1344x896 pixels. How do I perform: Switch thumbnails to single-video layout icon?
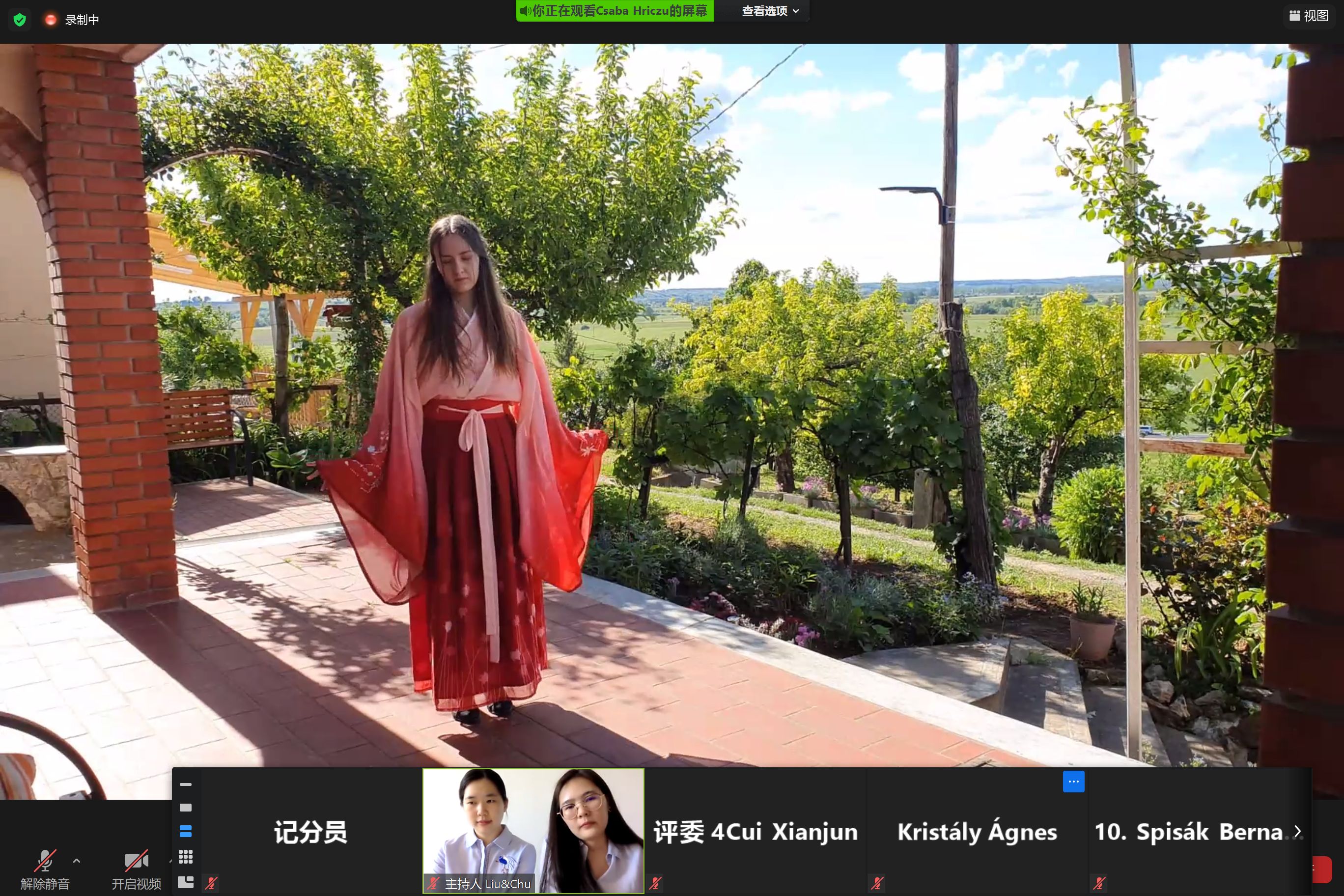tap(186, 808)
